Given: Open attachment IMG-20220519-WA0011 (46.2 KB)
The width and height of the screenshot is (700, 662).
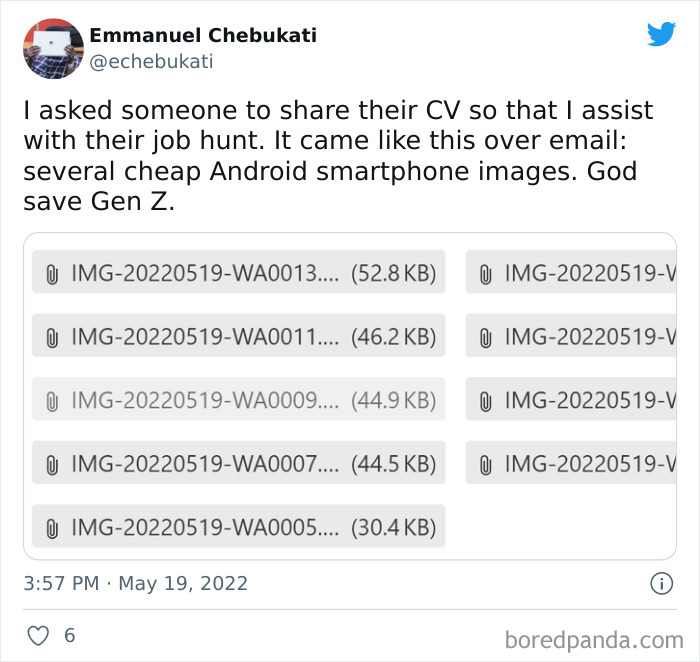Looking at the screenshot, I should (239, 335).
